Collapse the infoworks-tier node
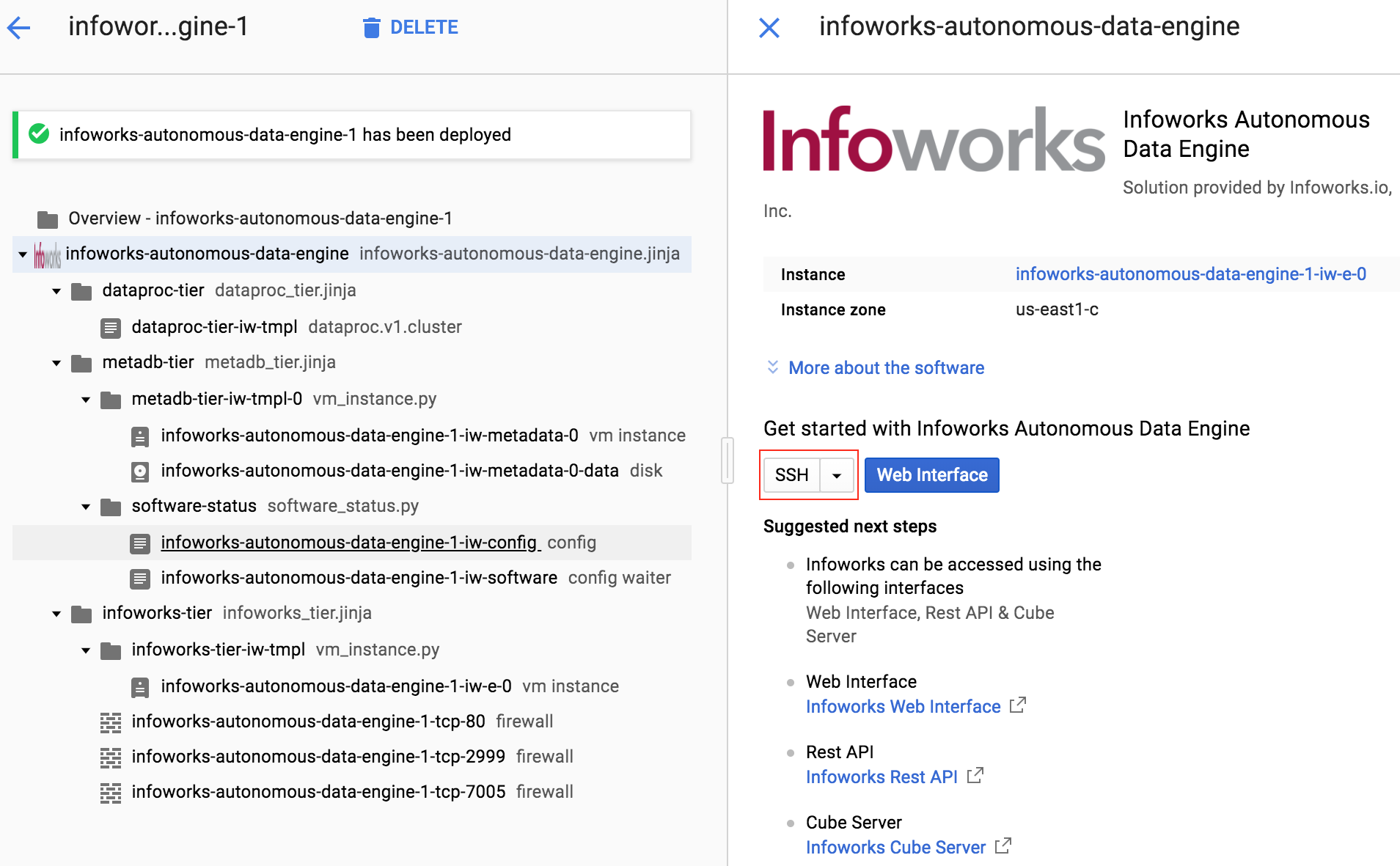The height and width of the screenshot is (866, 1400). pos(56,614)
